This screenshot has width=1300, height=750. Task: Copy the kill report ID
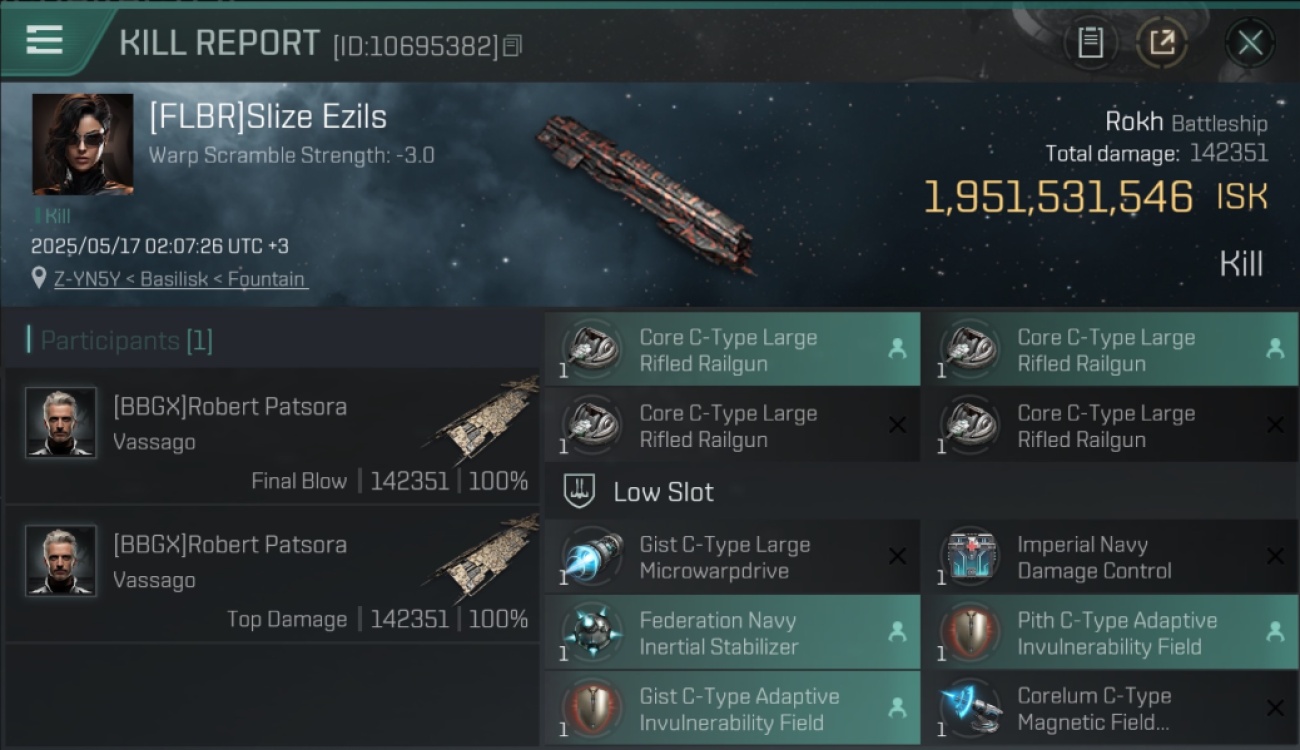point(512,46)
